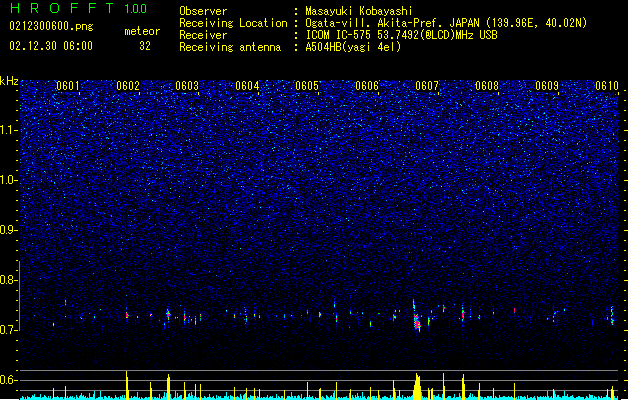Image resolution: width=629 pixels, height=400 pixels.
Task: Click receiver value ICOM IC-575 53.7492 MHz
Action: click(401, 35)
